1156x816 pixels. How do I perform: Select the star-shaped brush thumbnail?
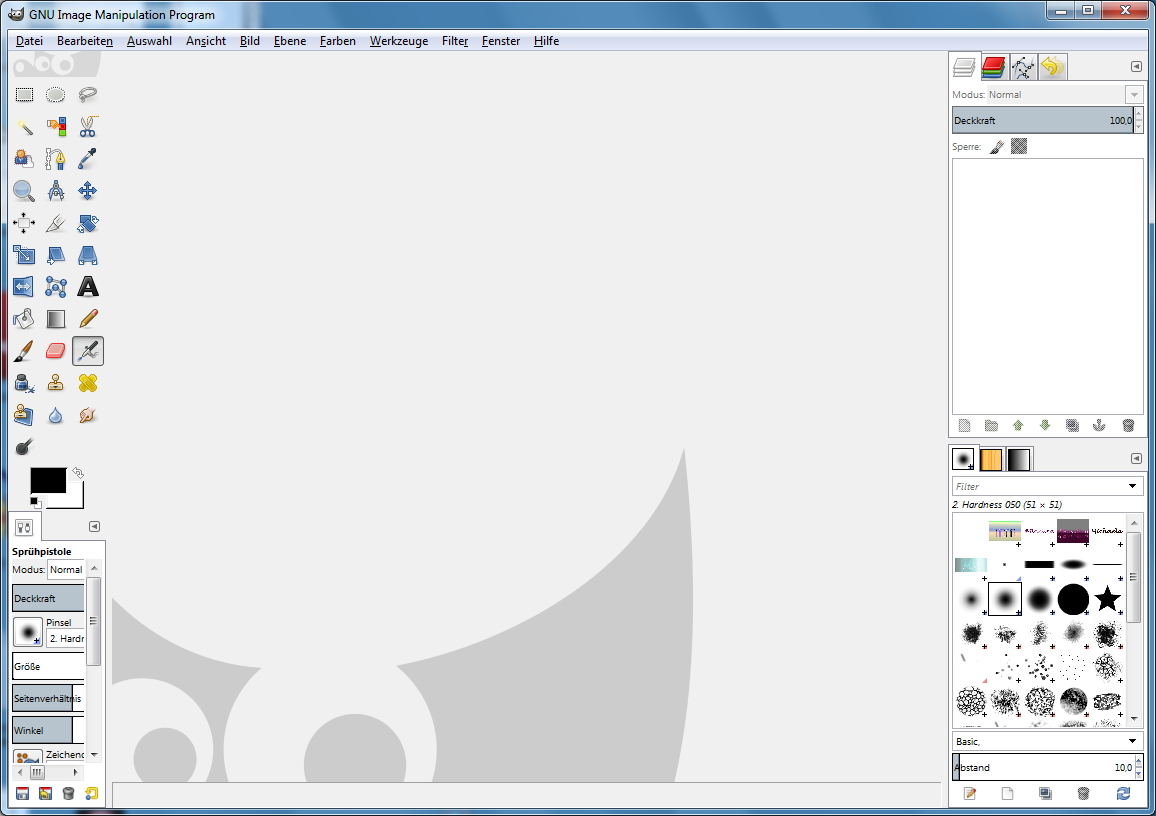(x=1107, y=599)
